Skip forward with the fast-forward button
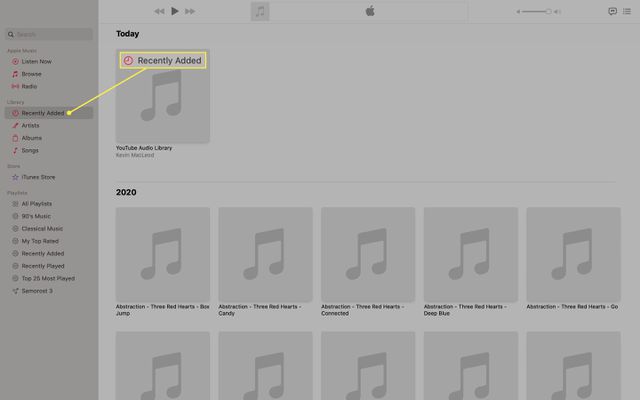The width and height of the screenshot is (640, 400). tap(190, 11)
